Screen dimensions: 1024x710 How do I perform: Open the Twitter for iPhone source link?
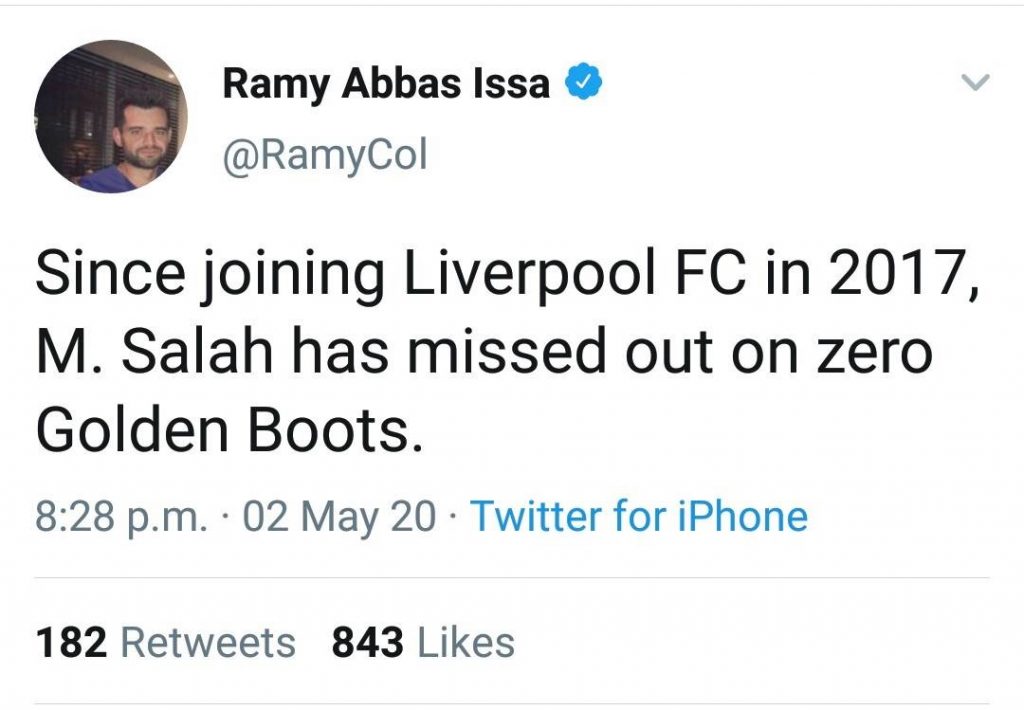(639, 516)
